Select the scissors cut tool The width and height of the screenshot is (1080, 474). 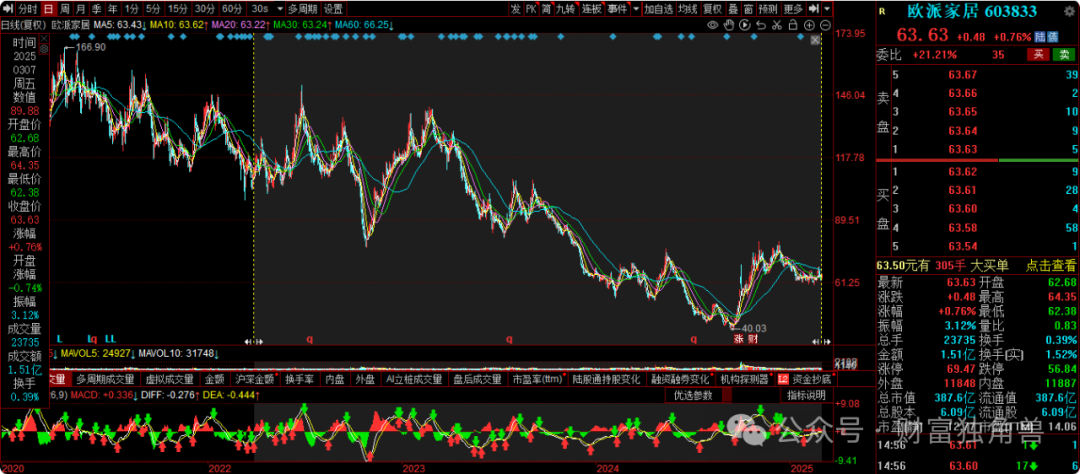pyautogui.click(x=777, y=25)
